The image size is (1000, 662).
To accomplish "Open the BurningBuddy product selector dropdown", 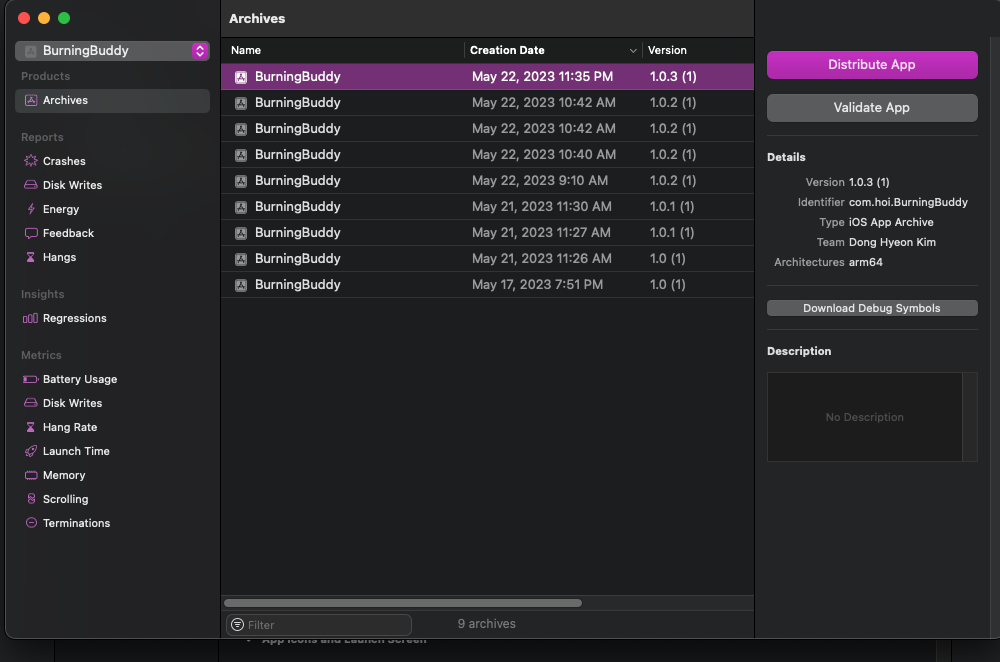I will (x=112, y=51).
